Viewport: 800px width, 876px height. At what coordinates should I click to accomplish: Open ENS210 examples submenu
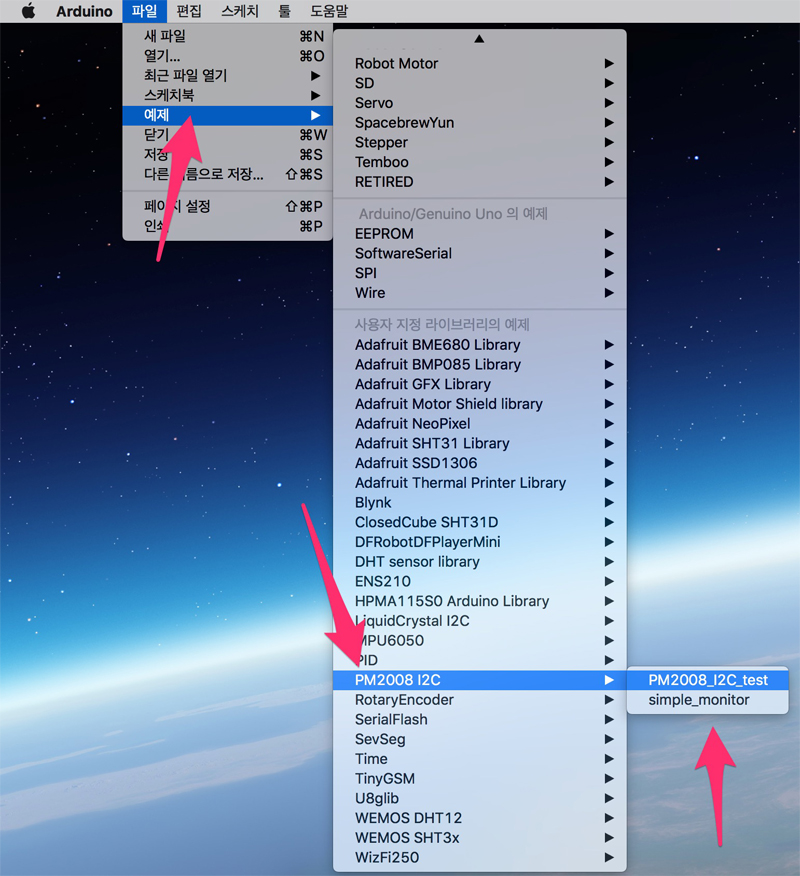tap(479, 582)
